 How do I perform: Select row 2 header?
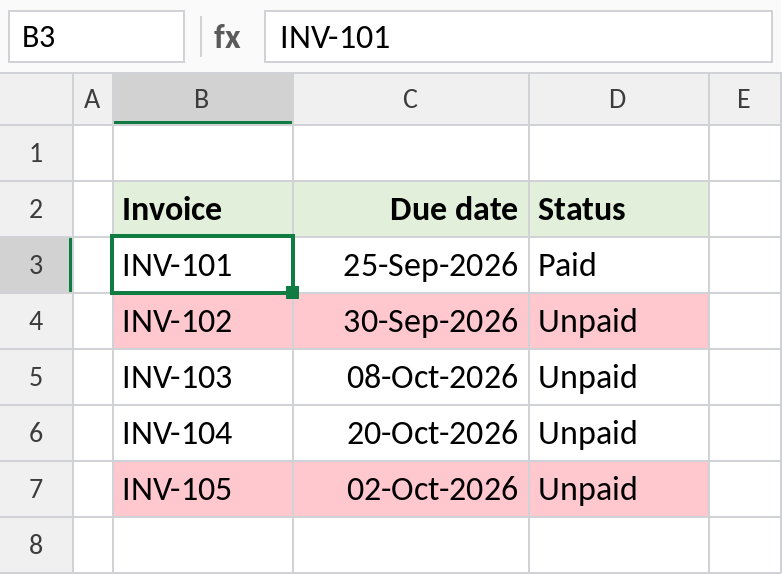coord(36,209)
